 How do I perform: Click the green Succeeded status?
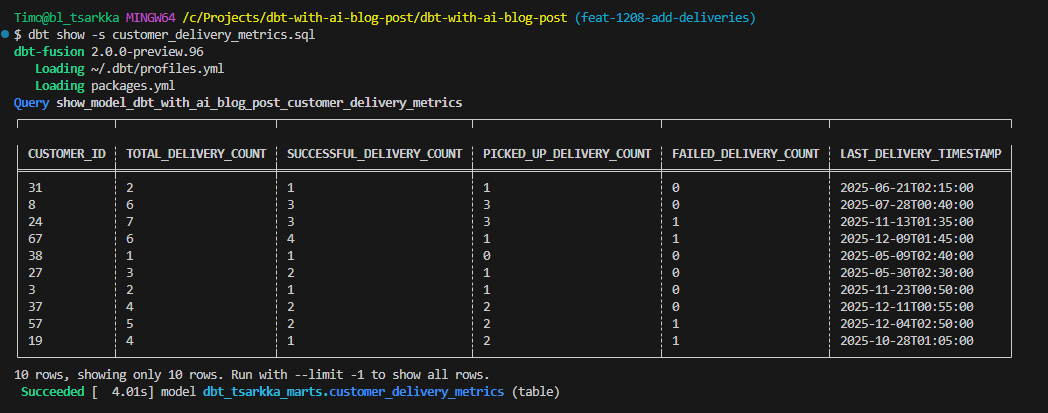[x=53, y=392]
